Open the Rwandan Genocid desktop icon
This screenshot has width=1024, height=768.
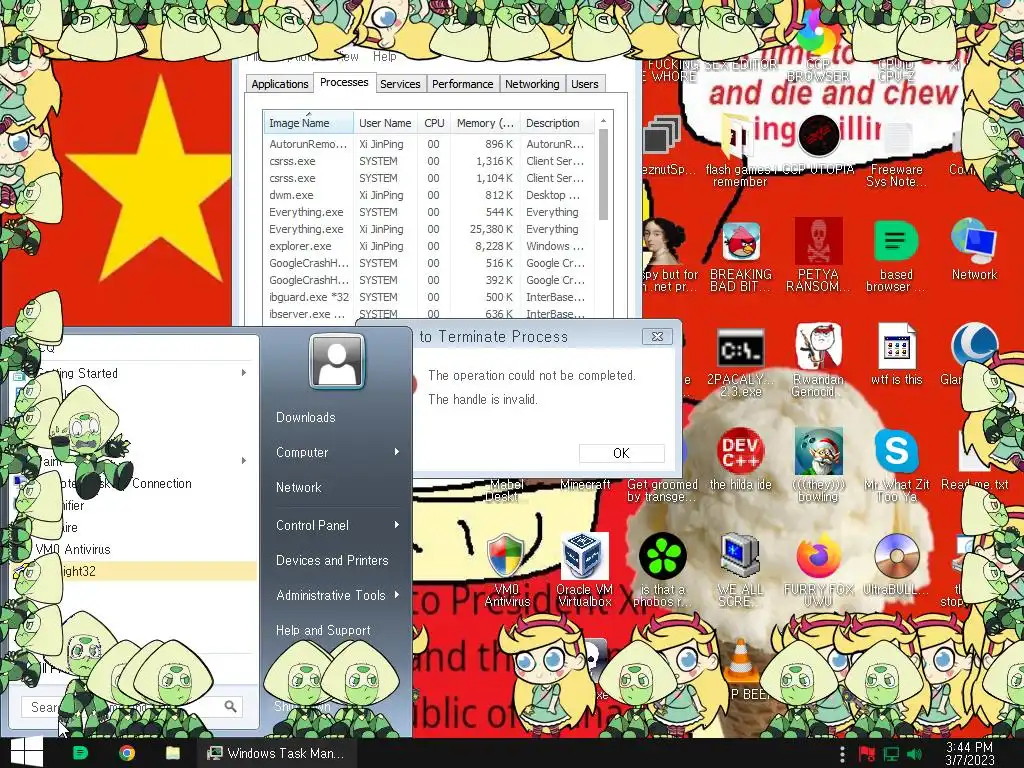pos(818,346)
